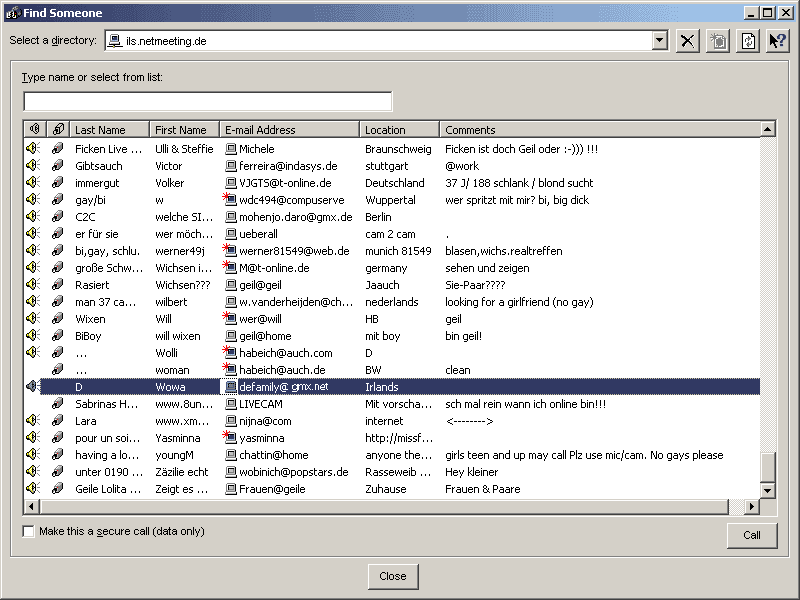
Task: Click the comment "looking for a girlfriend (no gay)"
Action: (x=519, y=302)
